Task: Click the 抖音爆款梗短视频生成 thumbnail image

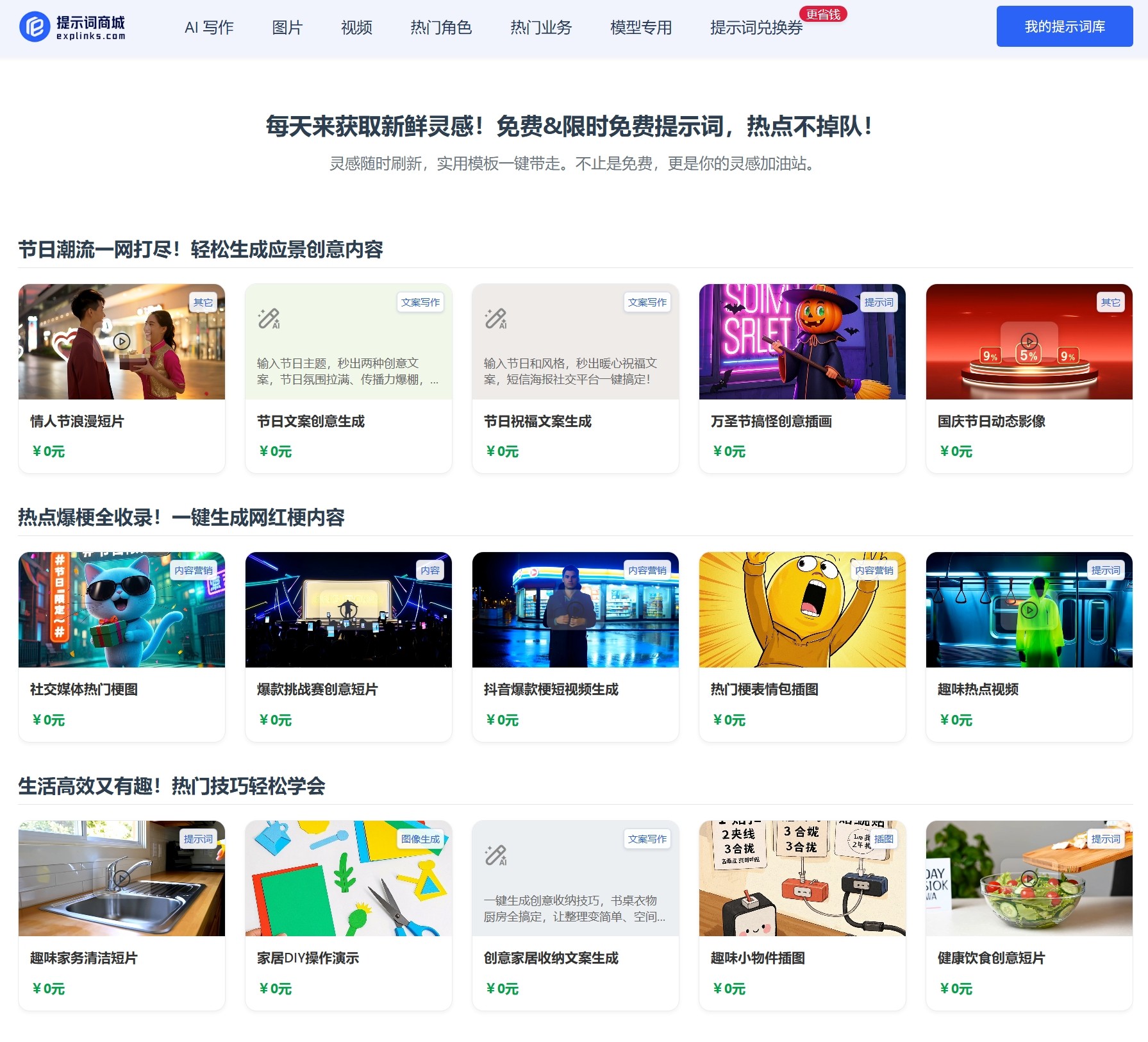Action: coord(575,610)
